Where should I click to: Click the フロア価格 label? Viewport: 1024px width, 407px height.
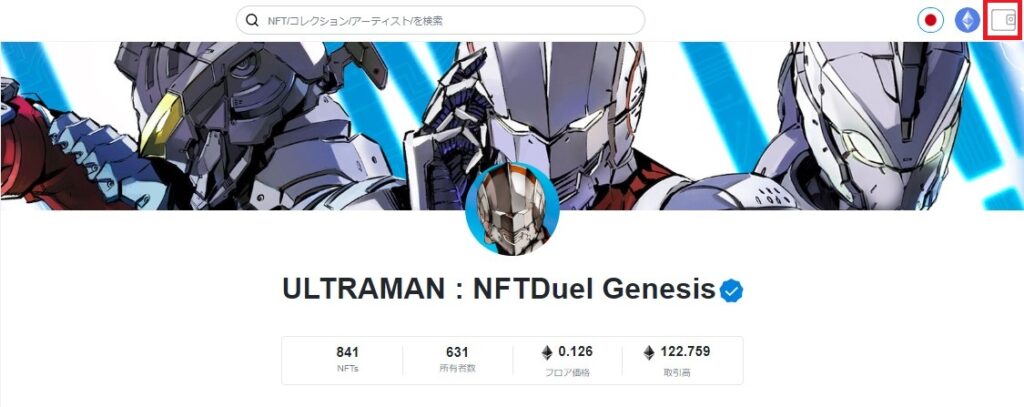click(x=567, y=373)
